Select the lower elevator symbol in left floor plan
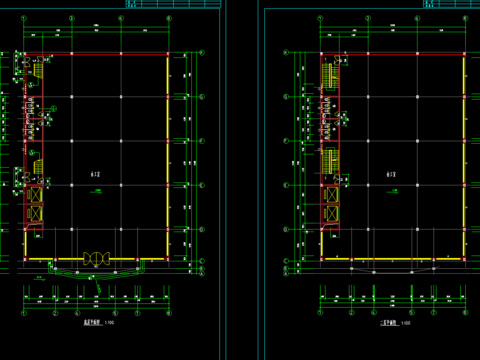 pos(35,213)
